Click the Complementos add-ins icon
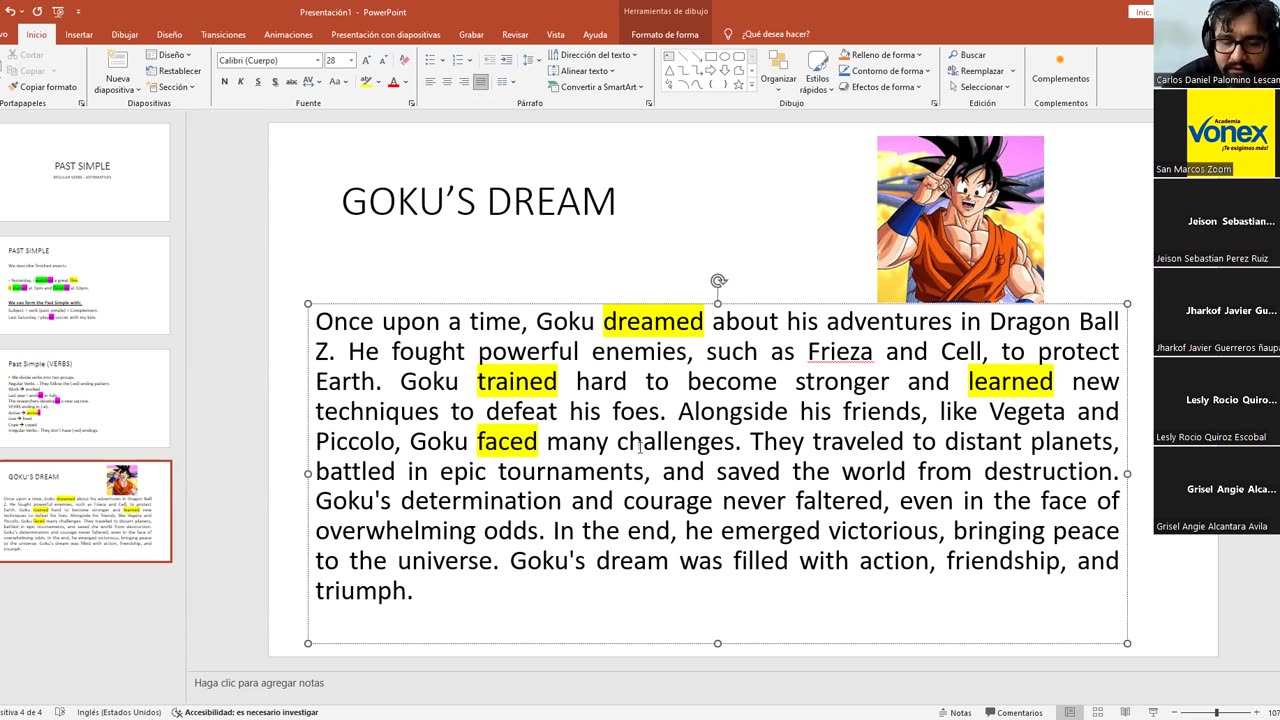 point(1060,60)
